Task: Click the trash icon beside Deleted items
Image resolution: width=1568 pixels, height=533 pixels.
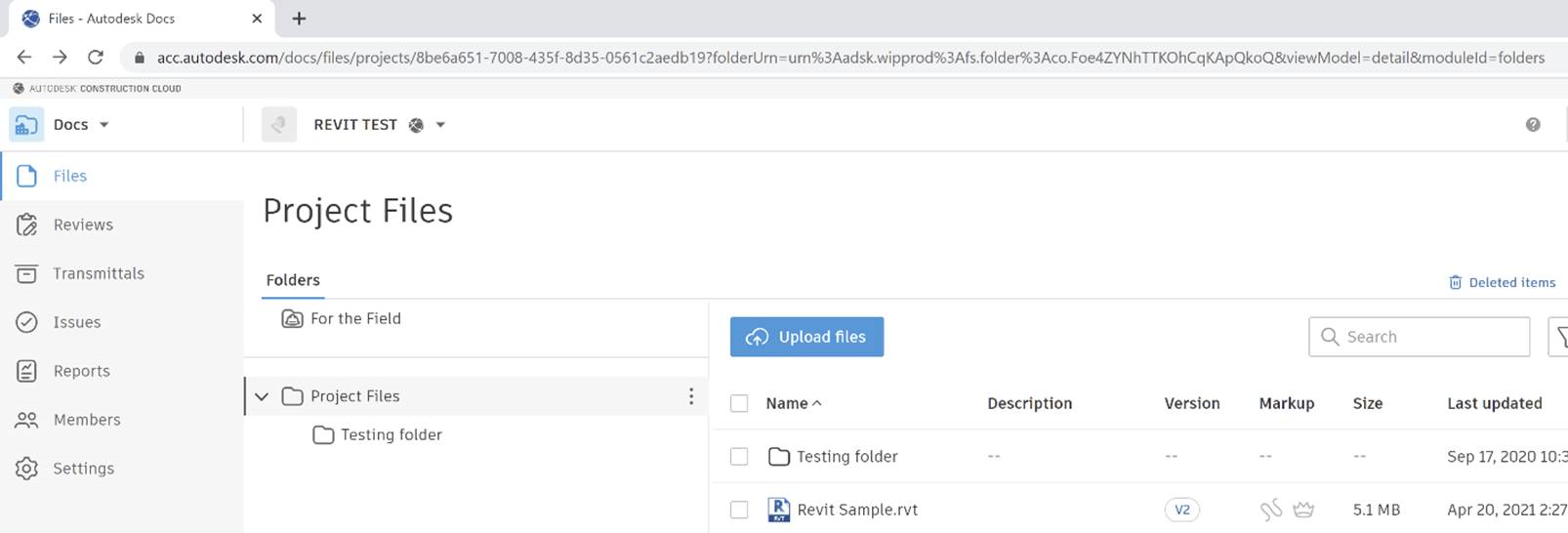Action: (1455, 282)
